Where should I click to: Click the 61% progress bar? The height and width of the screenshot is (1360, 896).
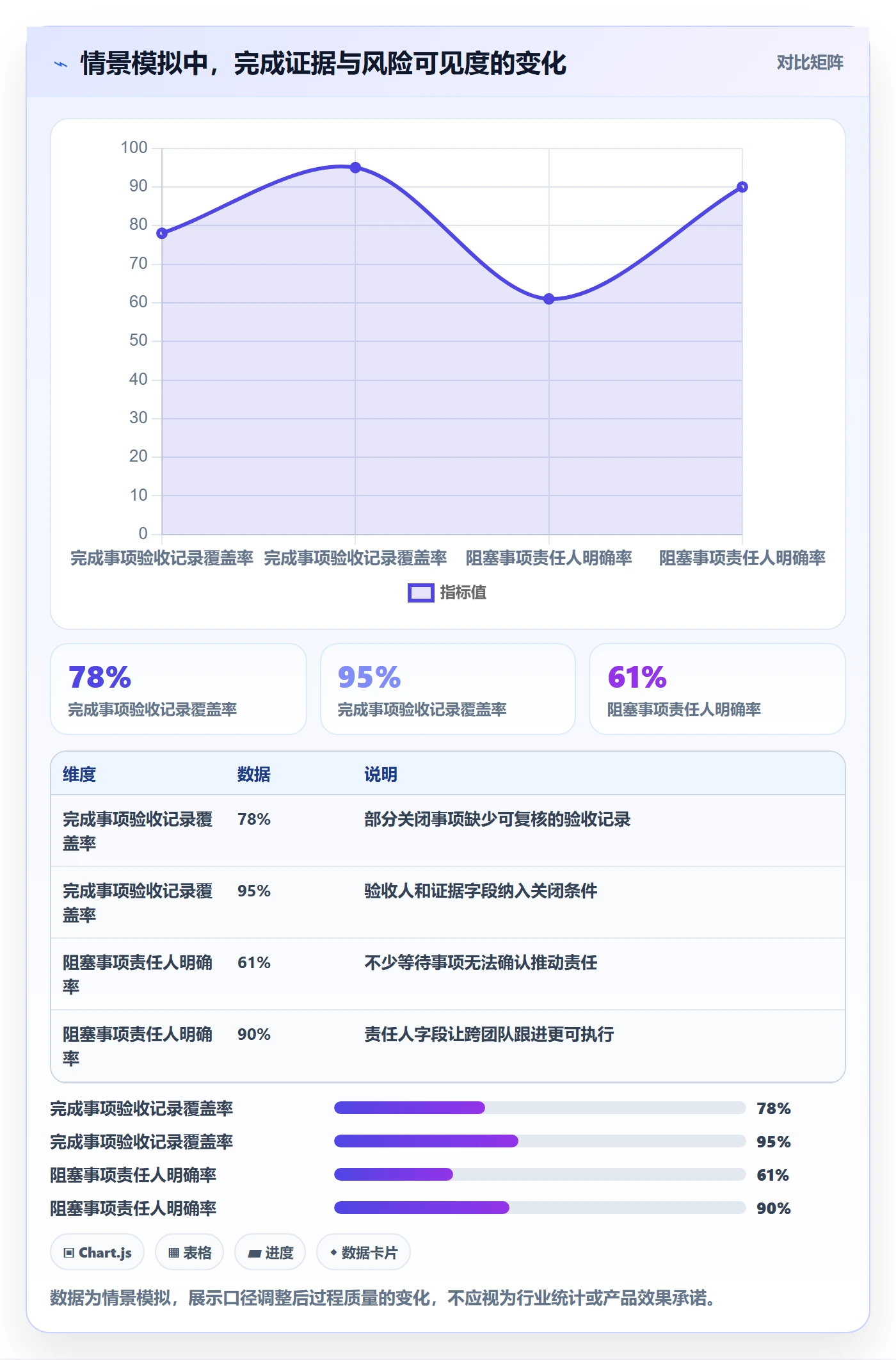pos(540,1174)
